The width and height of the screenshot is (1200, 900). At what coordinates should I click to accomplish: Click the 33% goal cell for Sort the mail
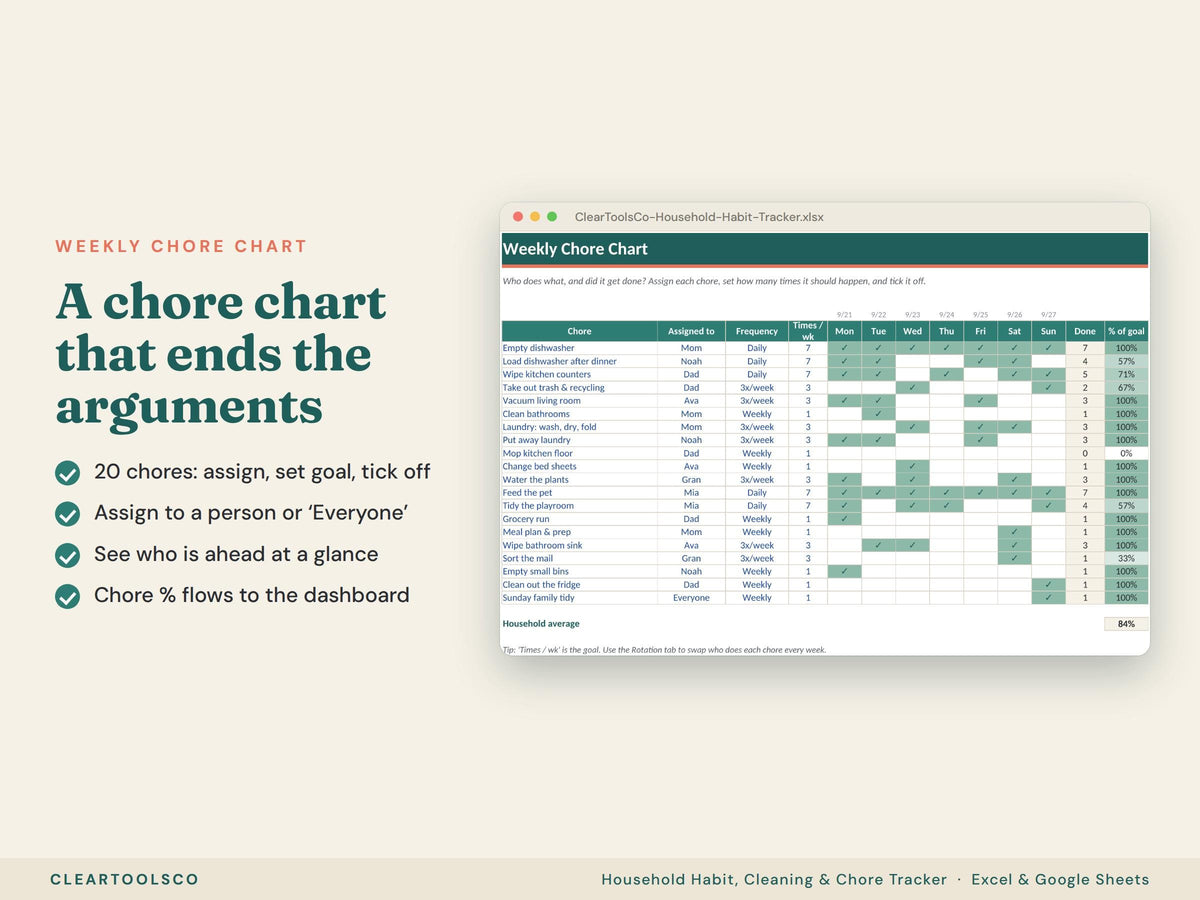coord(1126,558)
